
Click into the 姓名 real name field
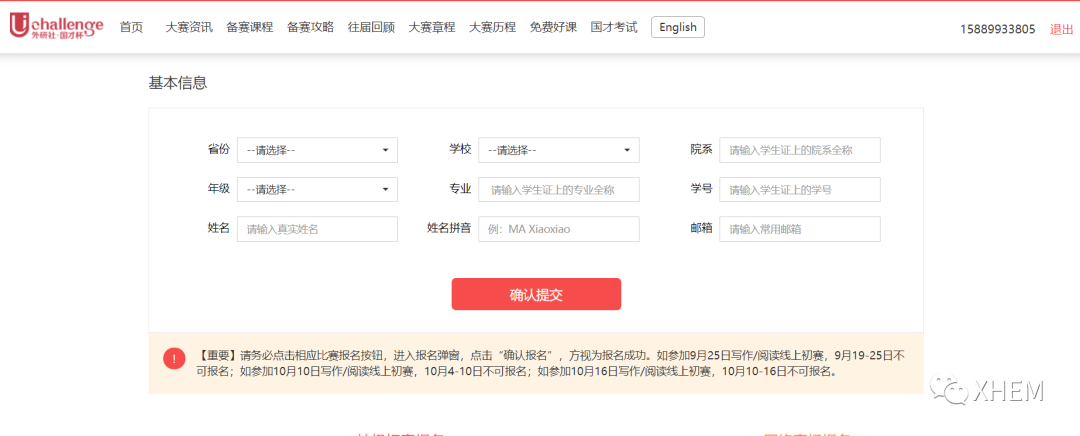click(x=317, y=229)
